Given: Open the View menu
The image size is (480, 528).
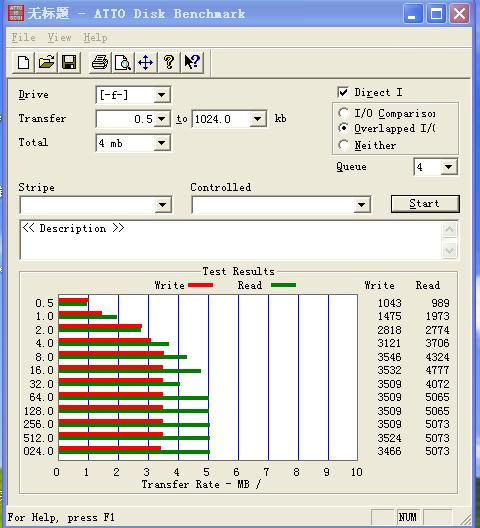Looking at the screenshot, I should pyautogui.click(x=59, y=37).
